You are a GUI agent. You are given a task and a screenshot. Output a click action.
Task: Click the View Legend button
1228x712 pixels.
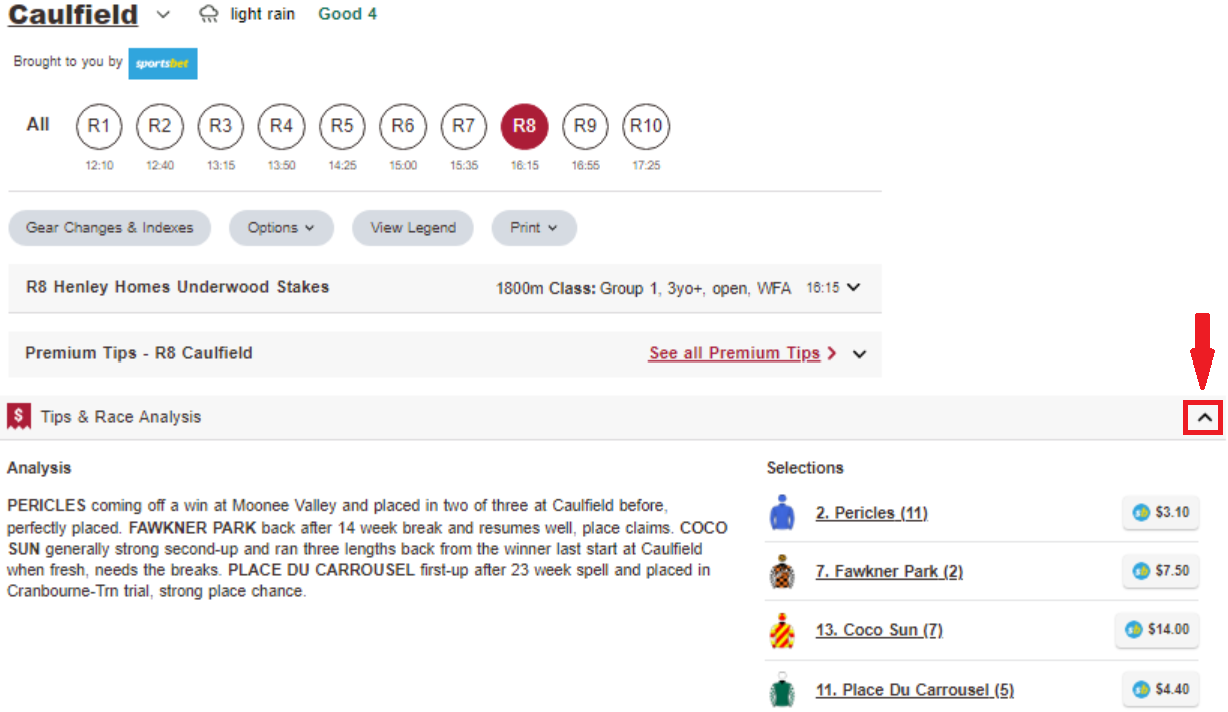[x=413, y=227]
